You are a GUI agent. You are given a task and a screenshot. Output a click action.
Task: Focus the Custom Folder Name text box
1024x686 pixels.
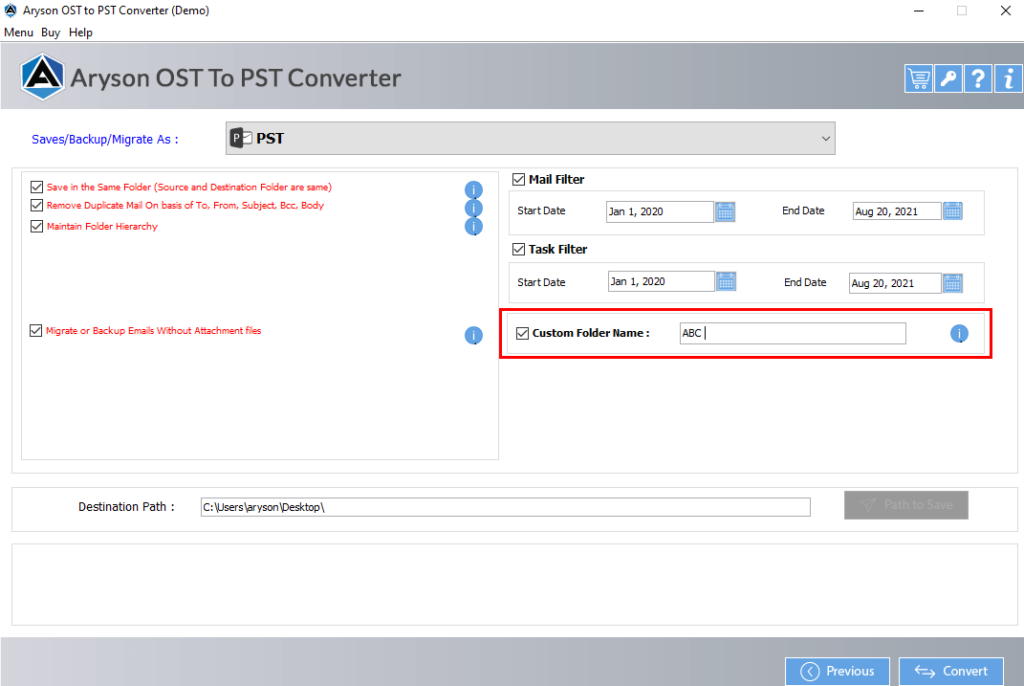click(x=792, y=333)
